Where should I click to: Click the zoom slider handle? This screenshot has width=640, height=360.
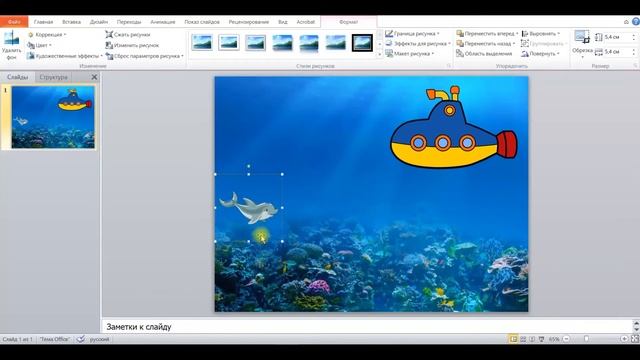pos(587,339)
